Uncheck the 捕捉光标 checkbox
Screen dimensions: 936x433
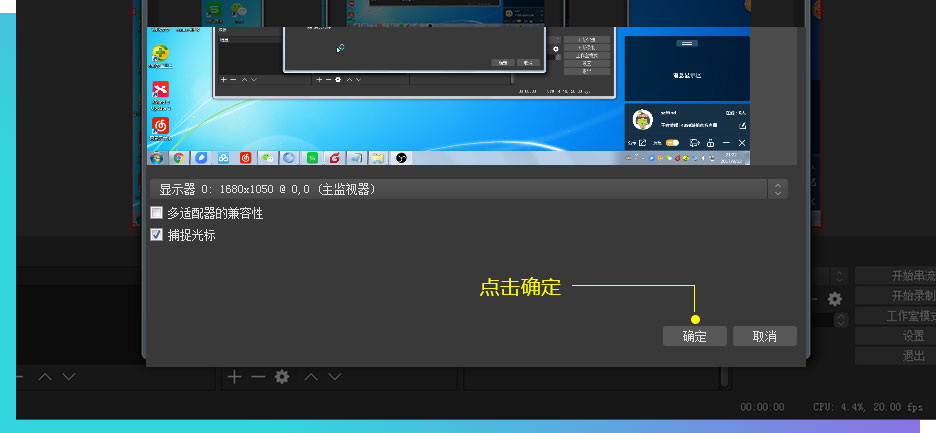156,235
